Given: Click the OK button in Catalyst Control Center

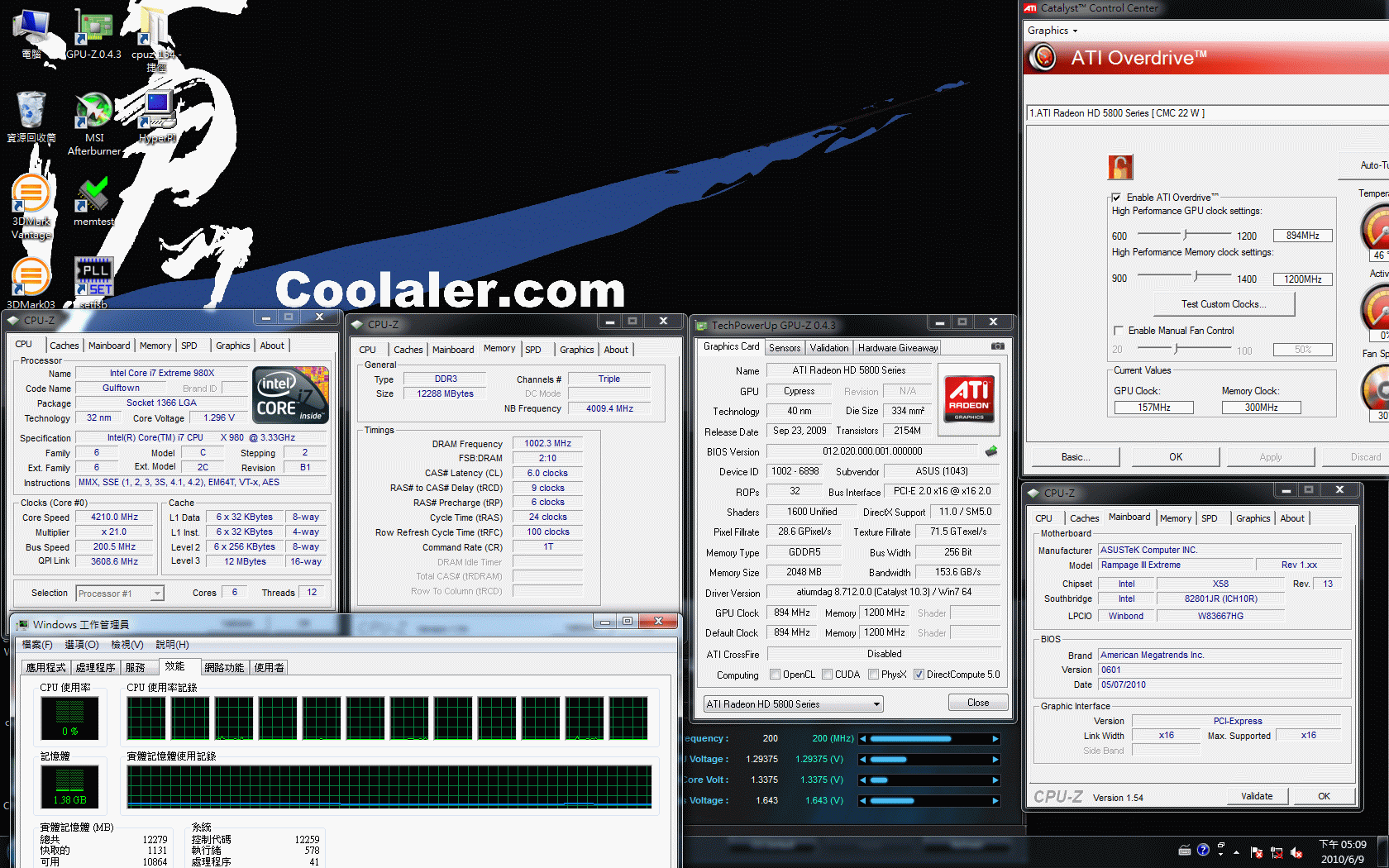Looking at the screenshot, I should [1176, 457].
